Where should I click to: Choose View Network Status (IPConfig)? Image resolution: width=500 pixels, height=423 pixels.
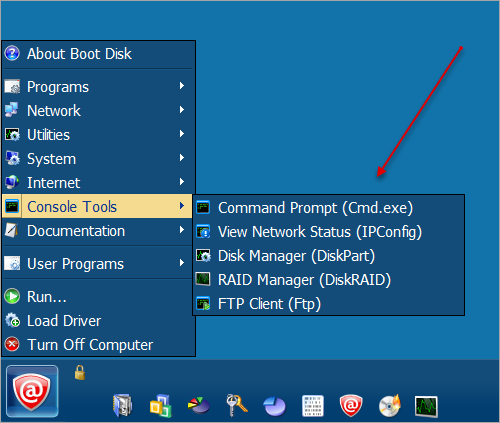328,232
